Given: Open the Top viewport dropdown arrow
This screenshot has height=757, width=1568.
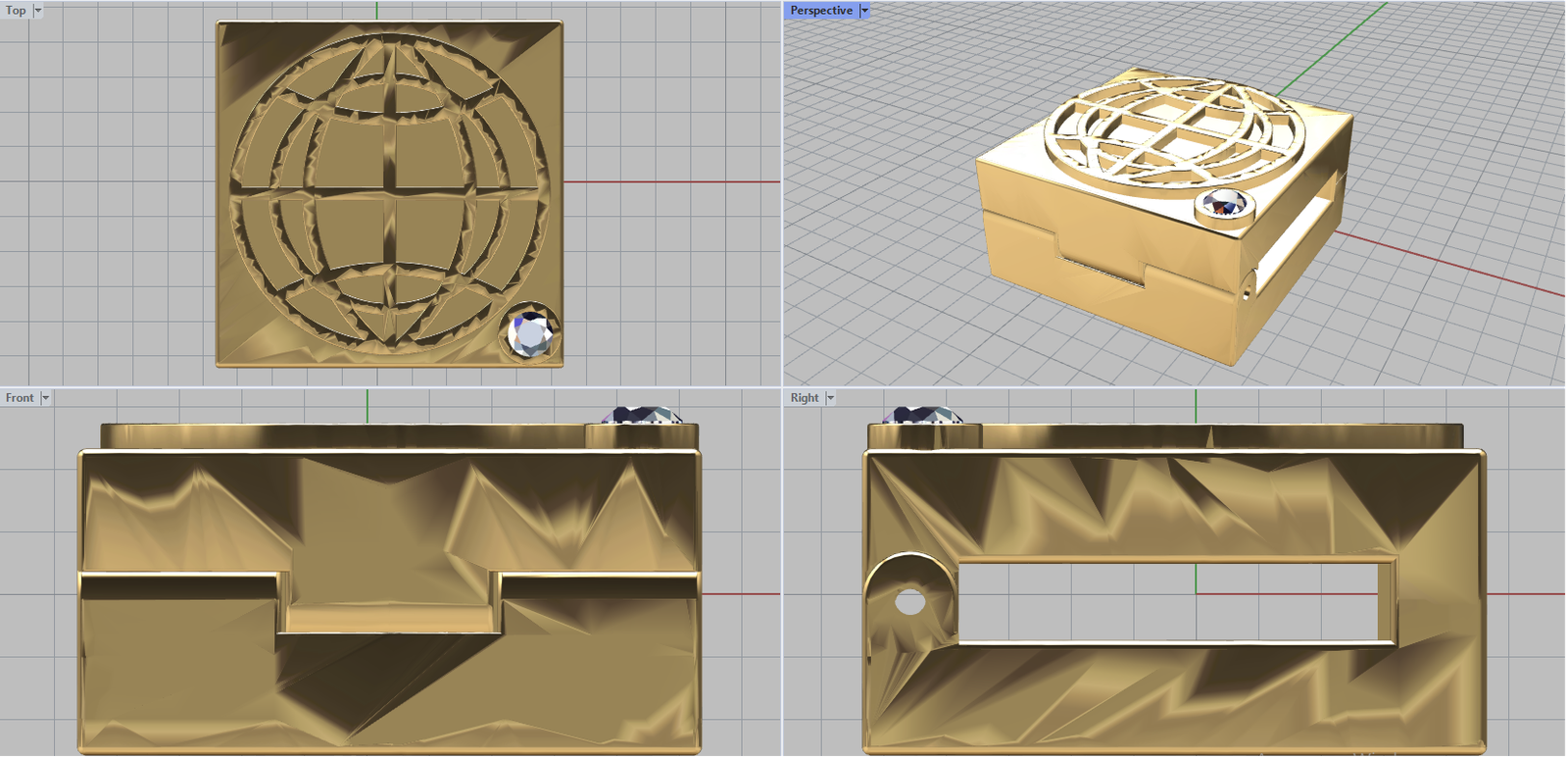Looking at the screenshot, I should pos(38,11).
